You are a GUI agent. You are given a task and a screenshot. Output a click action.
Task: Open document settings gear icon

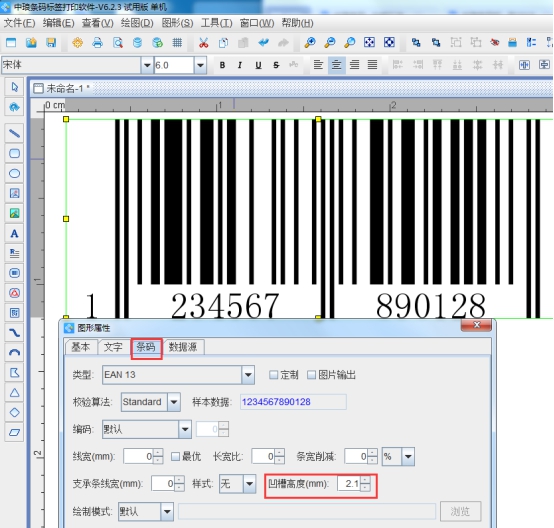point(78,43)
